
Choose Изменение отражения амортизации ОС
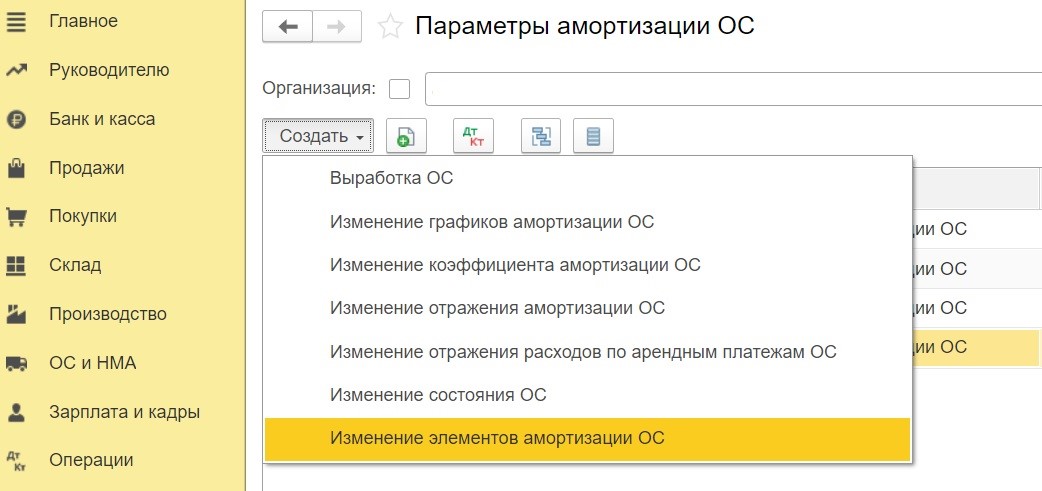587,308
